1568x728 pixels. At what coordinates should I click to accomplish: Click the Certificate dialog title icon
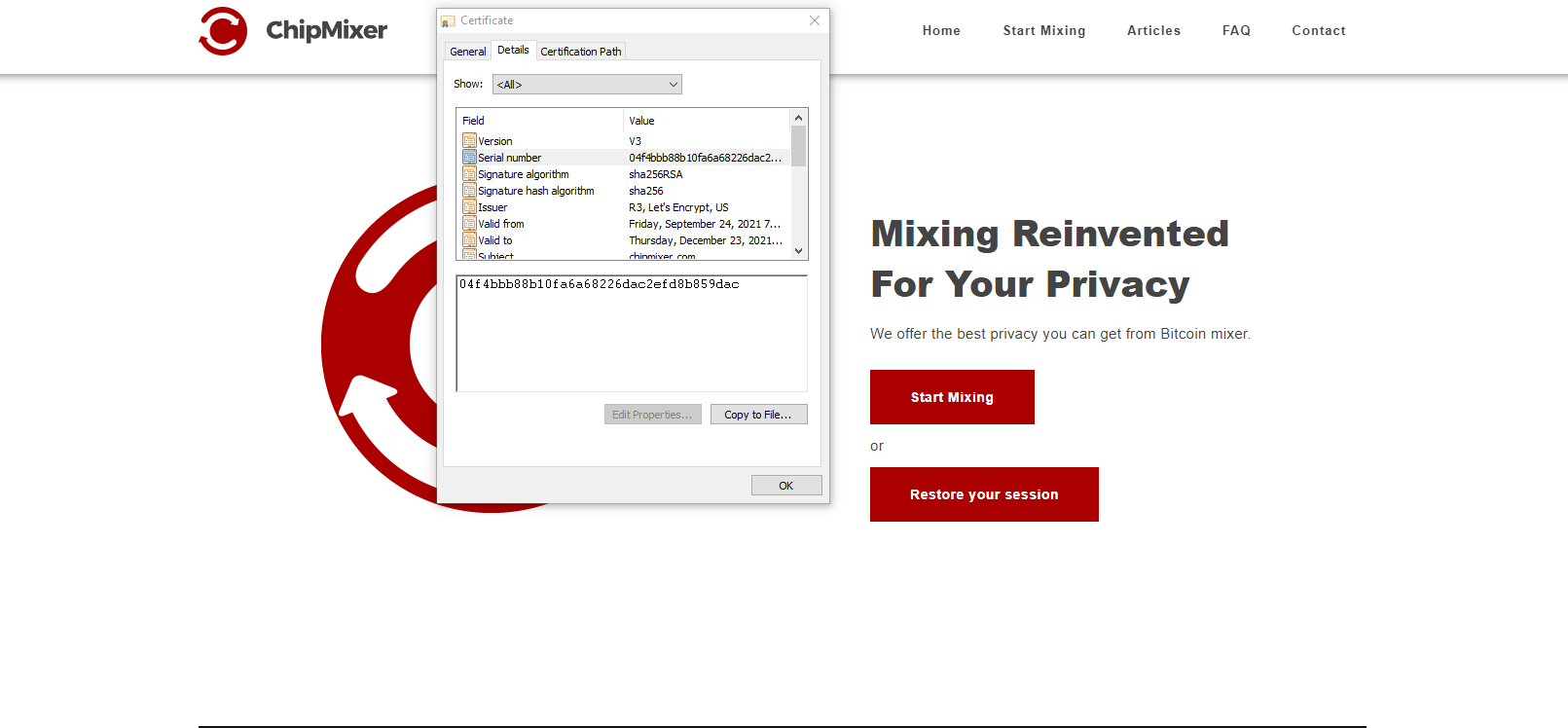(448, 20)
